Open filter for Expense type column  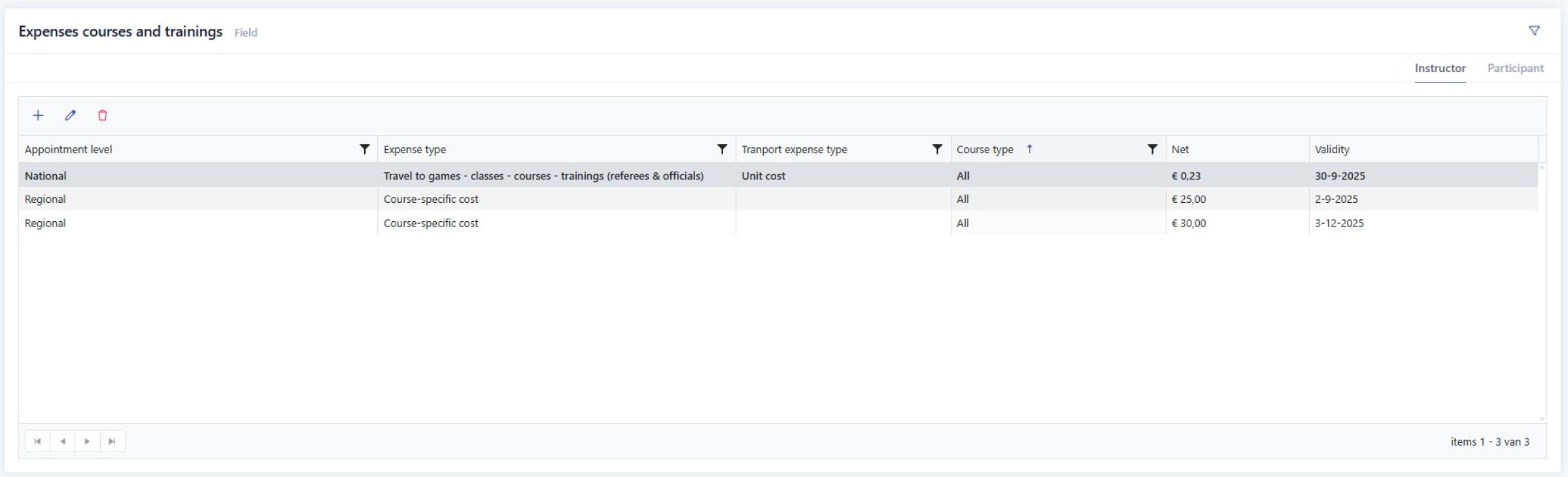pos(722,149)
